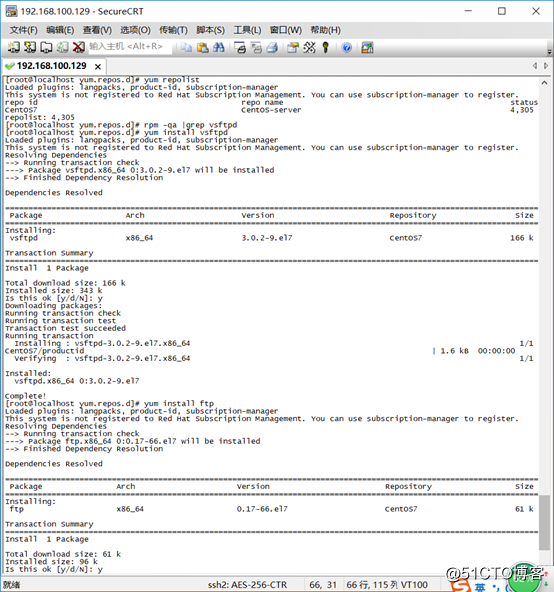Click the Disconnect red X icon
The image size is (554, 592).
pyautogui.click(x=79, y=47)
